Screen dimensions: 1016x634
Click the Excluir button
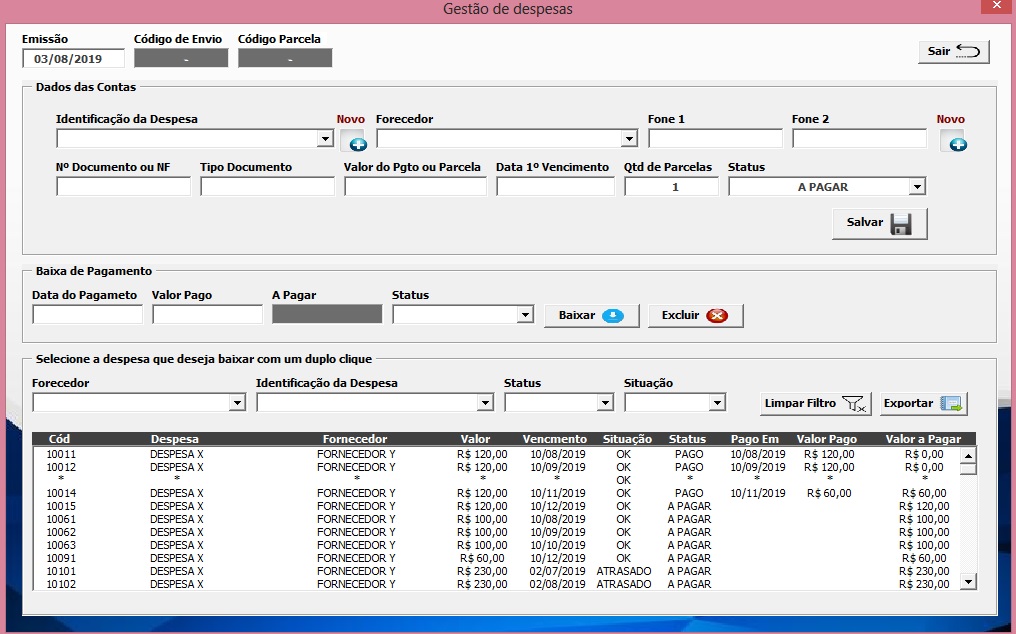(x=695, y=316)
